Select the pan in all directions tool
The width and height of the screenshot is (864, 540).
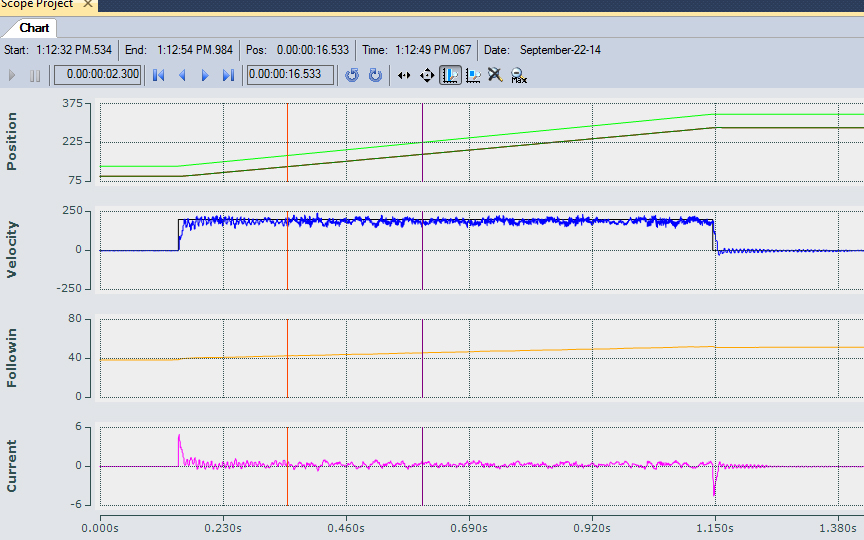click(x=427, y=75)
